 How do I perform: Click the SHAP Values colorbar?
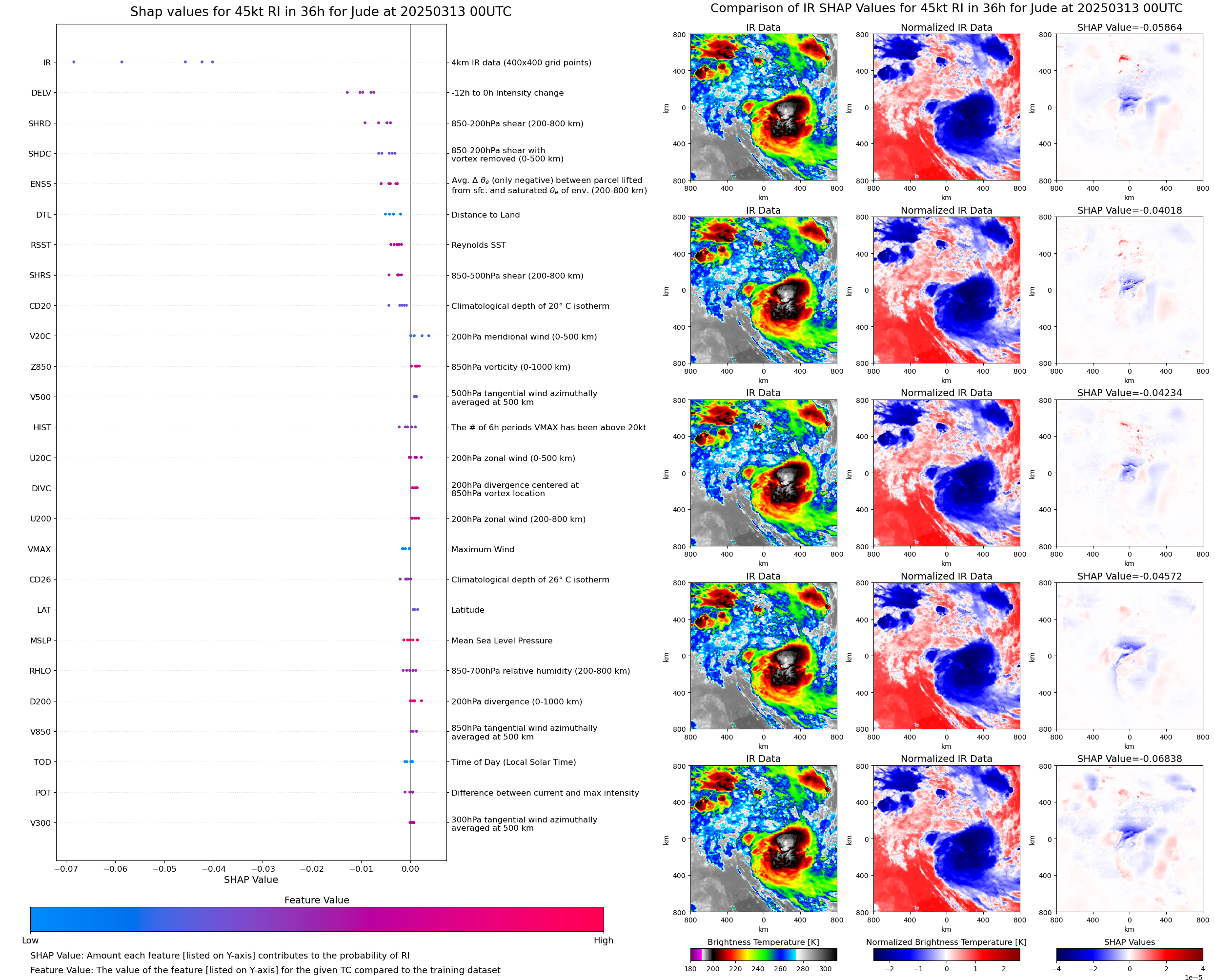click(x=1129, y=954)
